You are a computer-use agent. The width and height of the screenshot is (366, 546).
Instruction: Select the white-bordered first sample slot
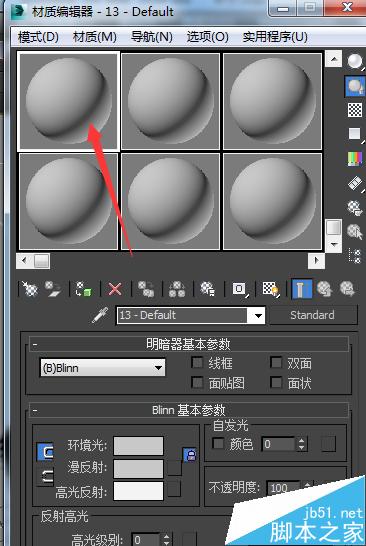[x=68, y=101]
